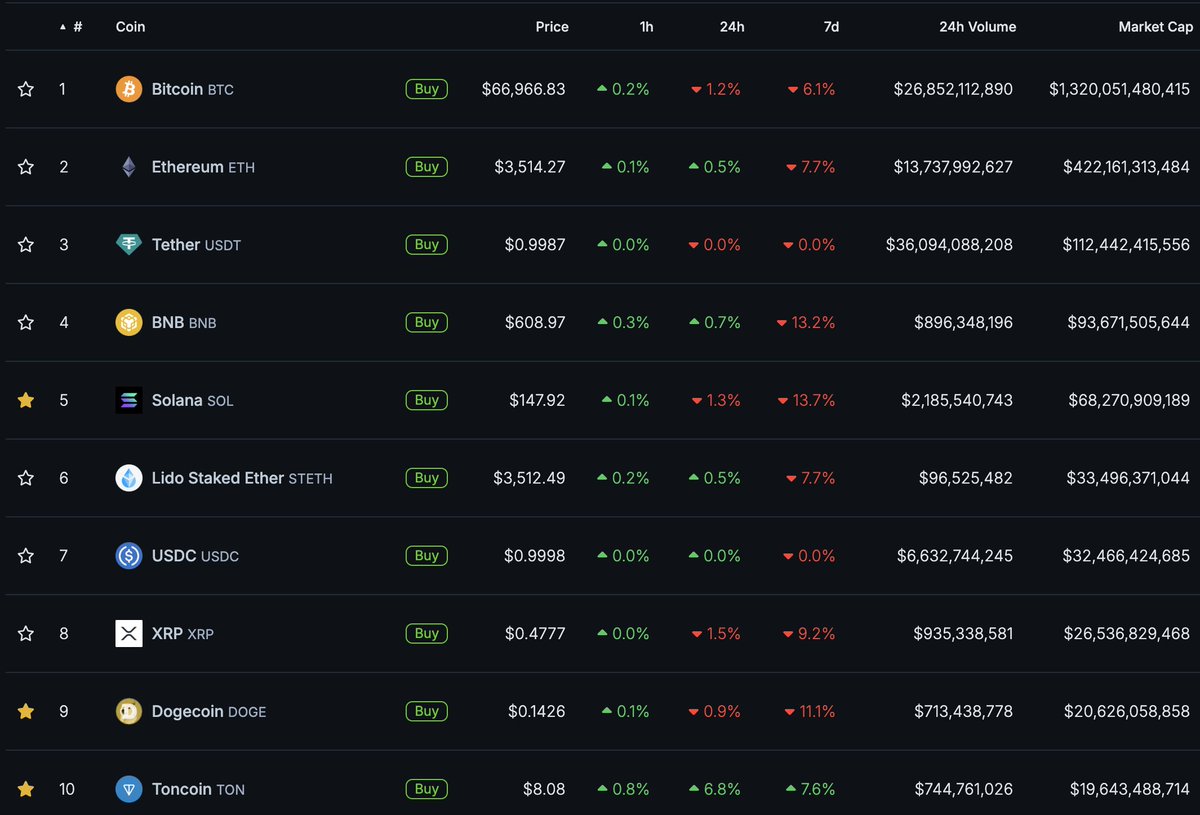Click Solana 7d change 13.7%
This screenshot has height=815, width=1200.
pyautogui.click(x=806, y=400)
